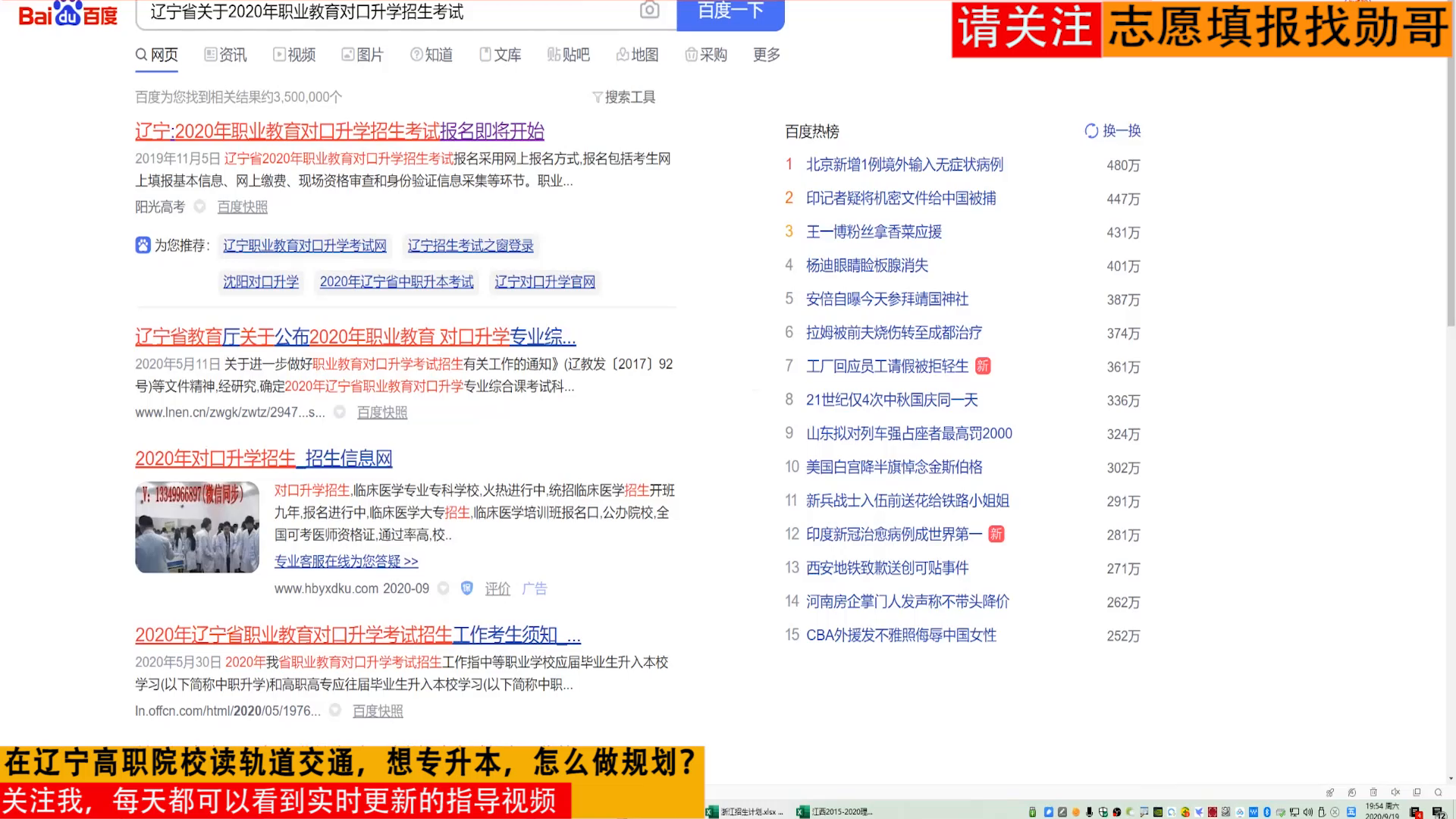This screenshot has width=1456, height=819.
Task: Click the rocket accelerator icon in status bar
Action: click(x=1330, y=792)
